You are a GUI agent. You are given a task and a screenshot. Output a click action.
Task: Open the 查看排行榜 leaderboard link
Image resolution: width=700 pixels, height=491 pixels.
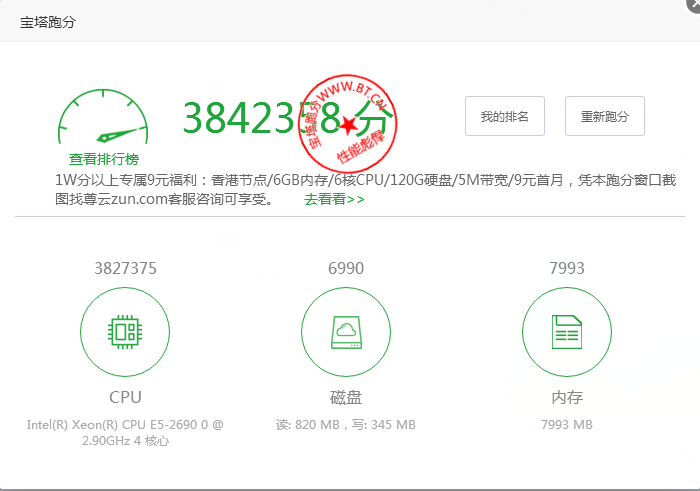(x=104, y=159)
